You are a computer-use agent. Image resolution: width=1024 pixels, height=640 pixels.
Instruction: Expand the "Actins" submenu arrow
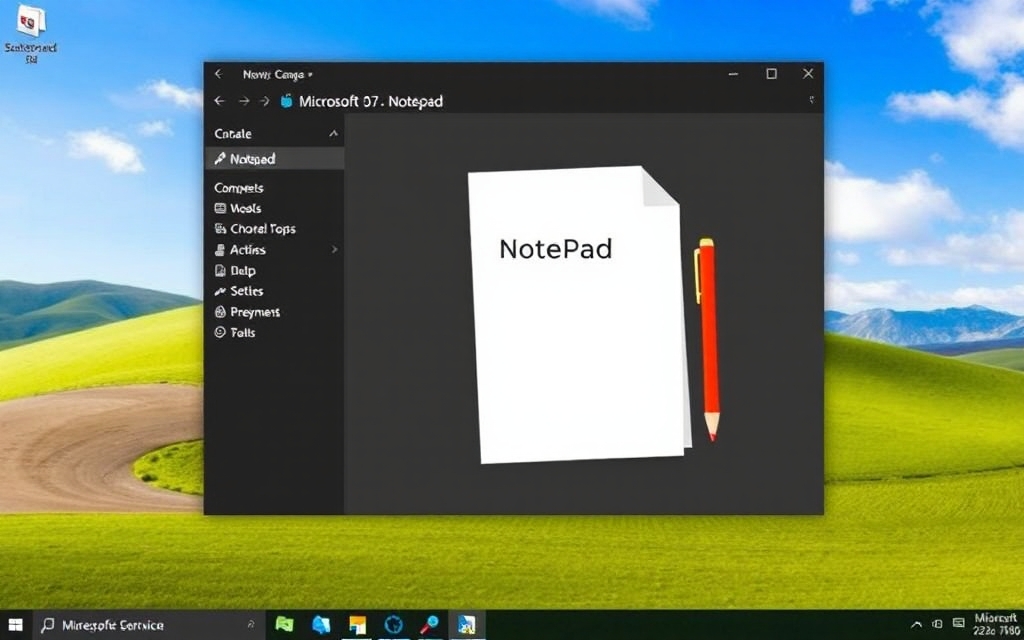tap(334, 249)
